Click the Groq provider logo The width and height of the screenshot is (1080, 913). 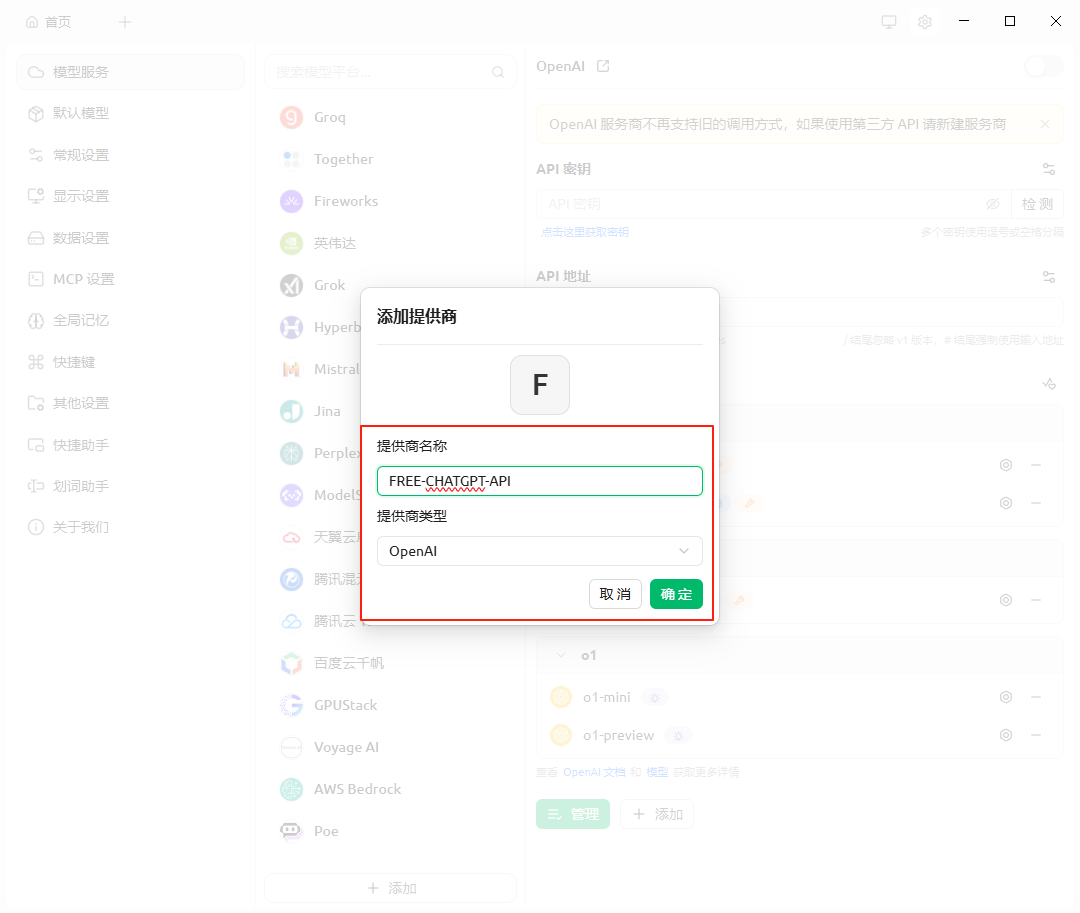pos(291,117)
